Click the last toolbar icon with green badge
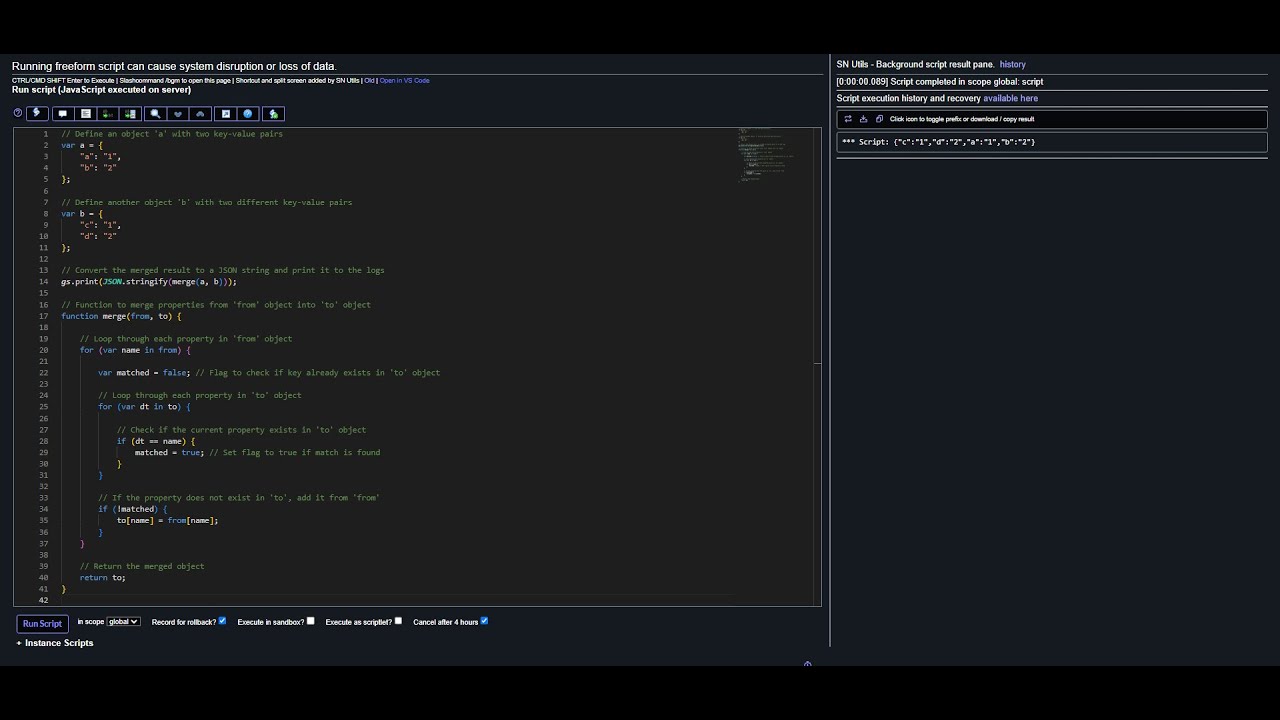This screenshot has width=1280, height=720. click(x=273, y=114)
